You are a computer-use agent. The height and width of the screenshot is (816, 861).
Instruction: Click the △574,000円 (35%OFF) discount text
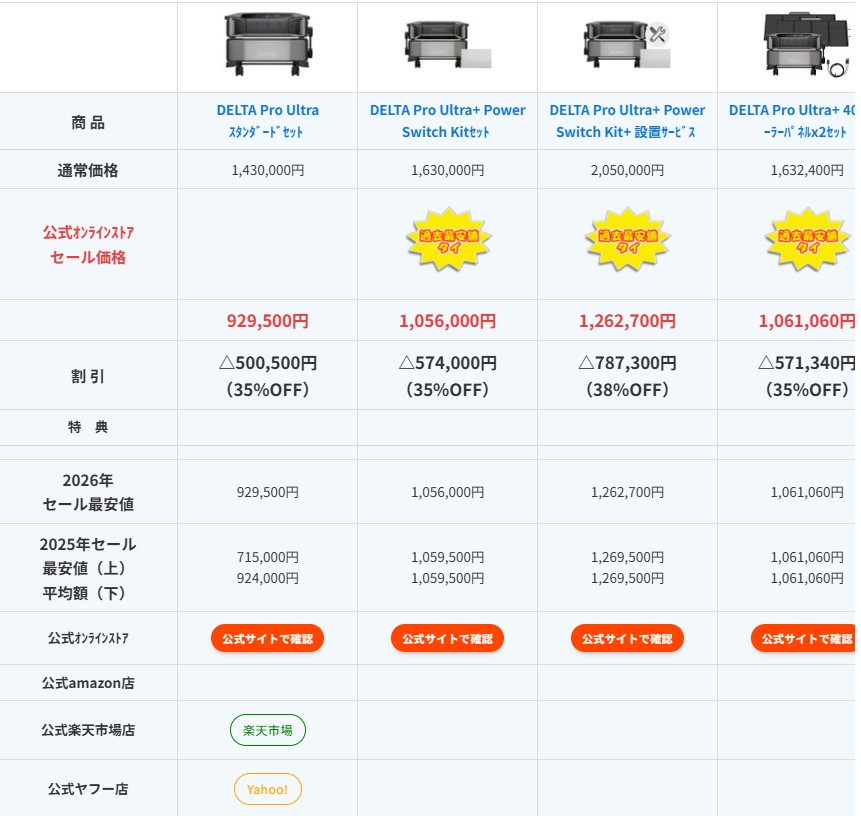click(447, 376)
